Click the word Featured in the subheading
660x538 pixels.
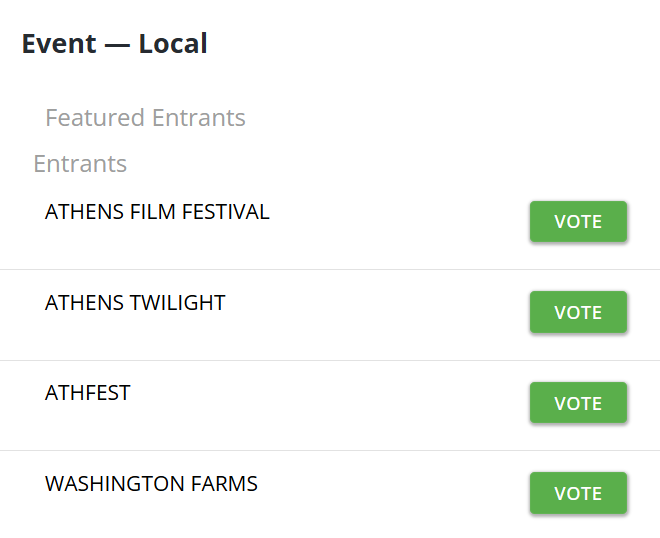[95, 118]
